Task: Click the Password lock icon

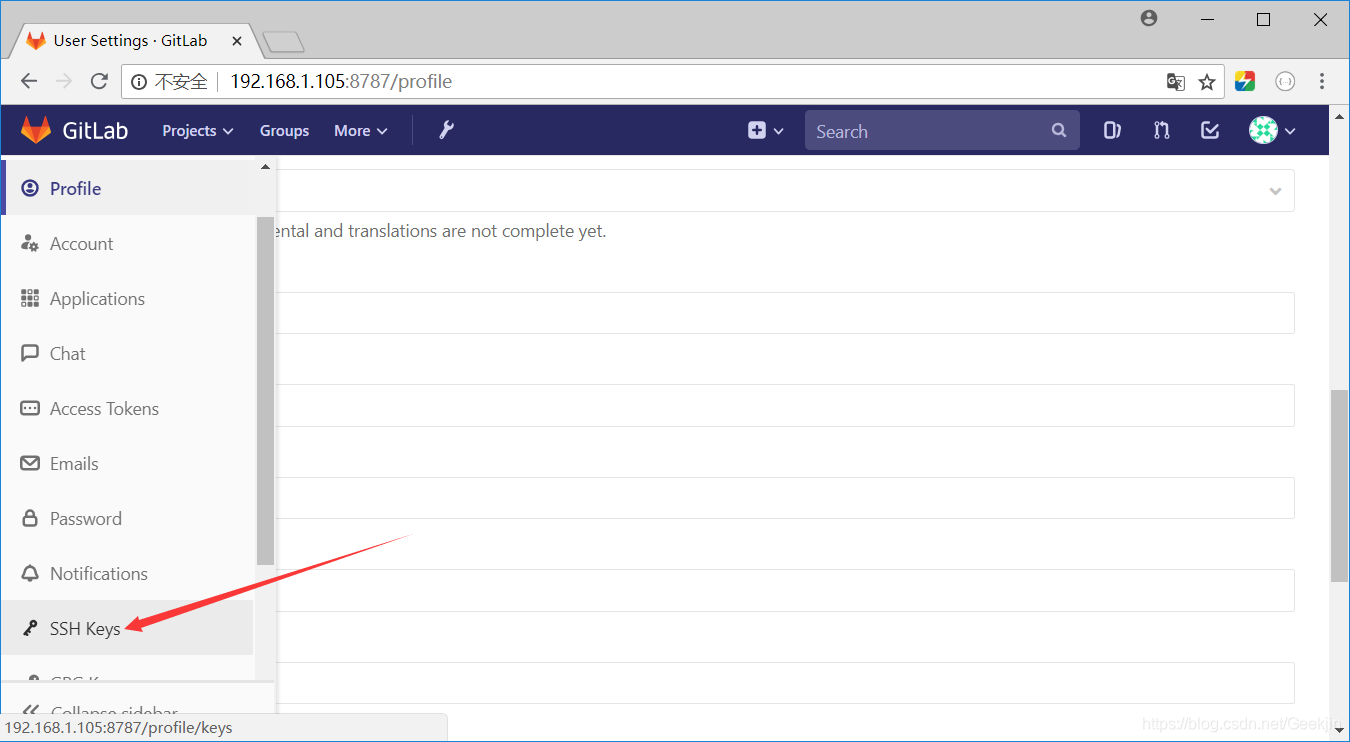Action: coord(30,518)
